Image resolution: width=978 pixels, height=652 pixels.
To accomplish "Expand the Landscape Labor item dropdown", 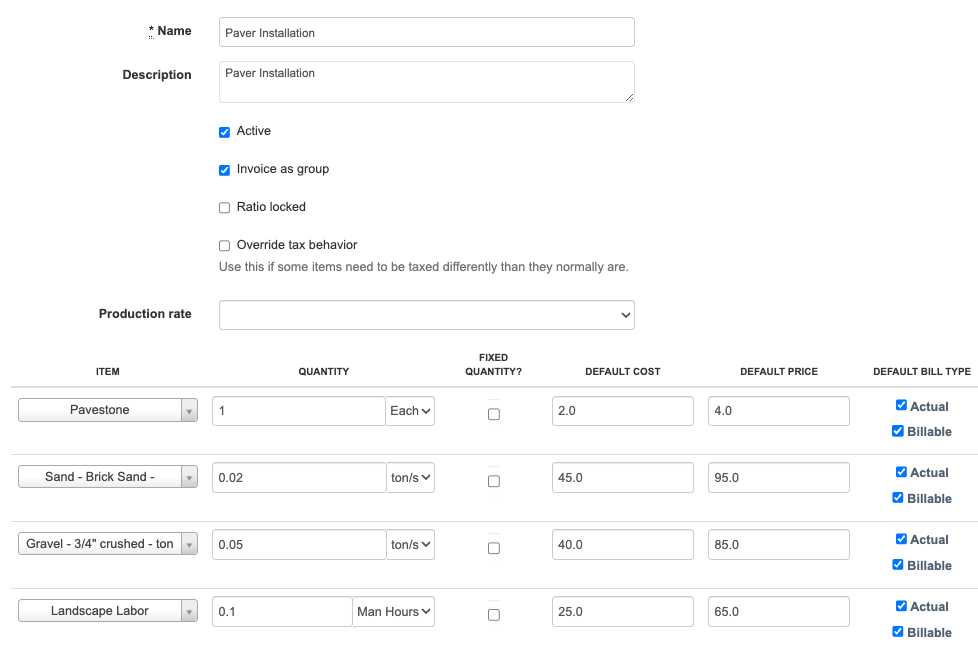I will [x=188, y=611].
